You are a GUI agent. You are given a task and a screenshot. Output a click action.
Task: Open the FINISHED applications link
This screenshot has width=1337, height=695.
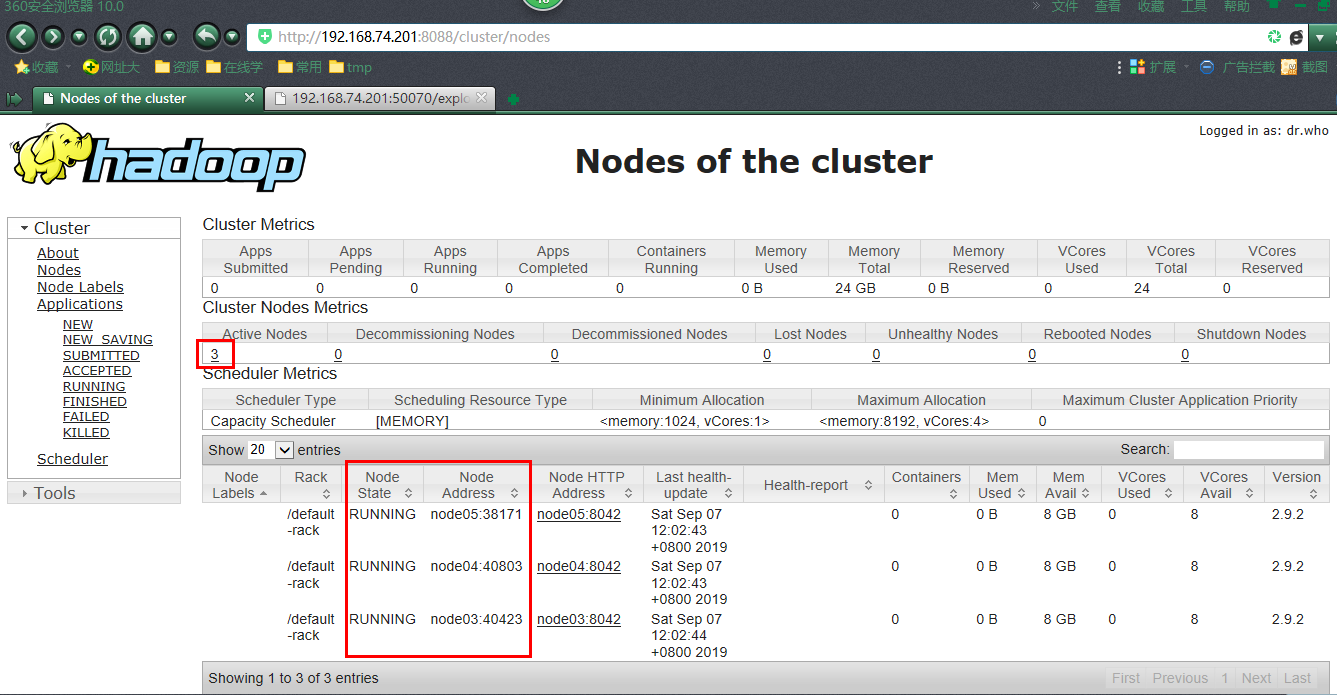pyautogui.click(x=95, y=402)
